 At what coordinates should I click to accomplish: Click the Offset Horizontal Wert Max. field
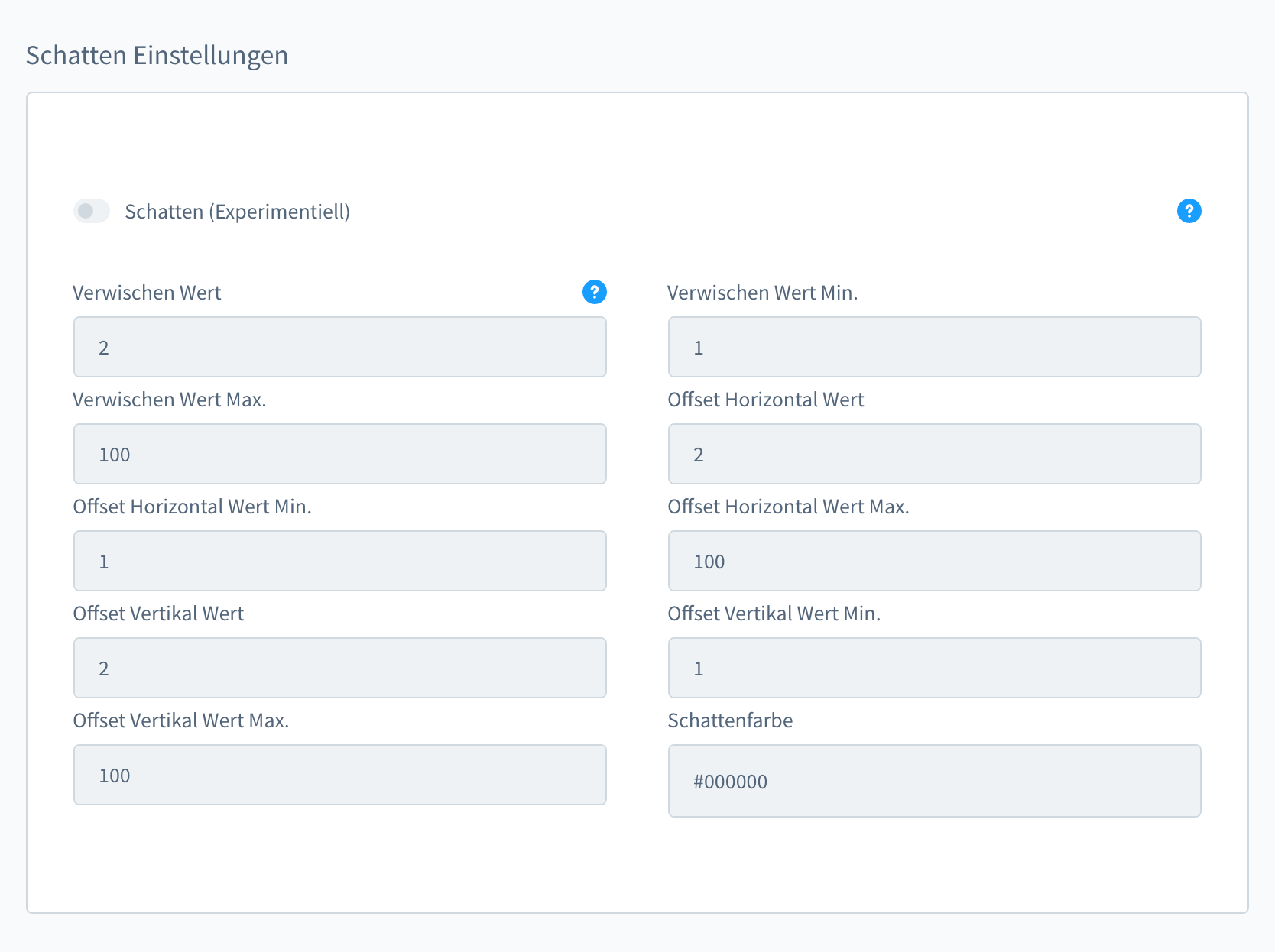click(x=935, y=561)
